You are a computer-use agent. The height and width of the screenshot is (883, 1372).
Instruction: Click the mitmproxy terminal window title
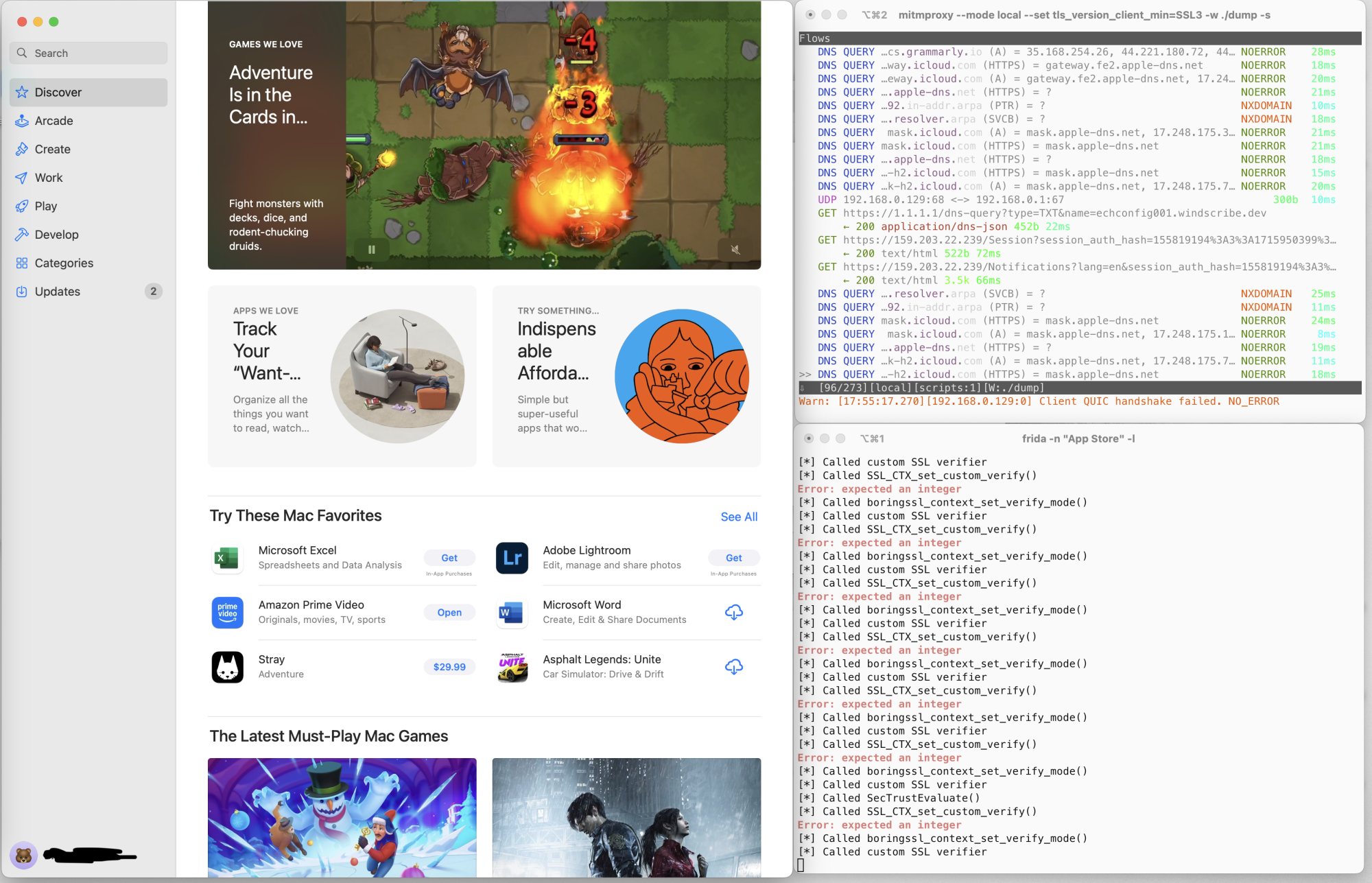click(x=1084, y=15)
